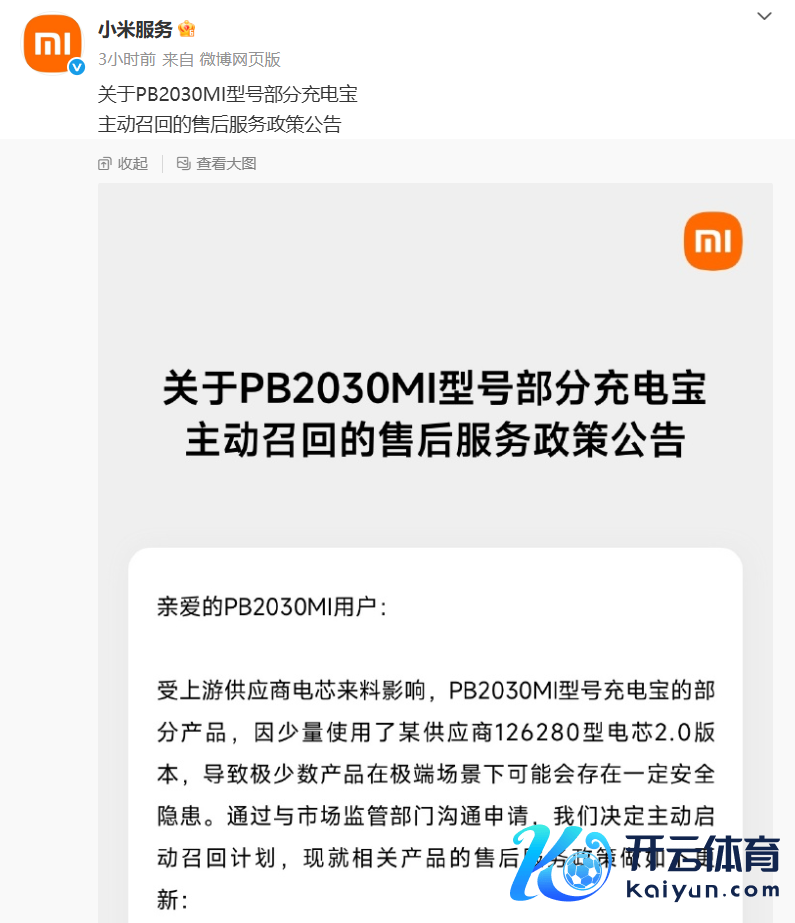
Task: Click the 查看大图 picture icon
Action: pos(184,164)
